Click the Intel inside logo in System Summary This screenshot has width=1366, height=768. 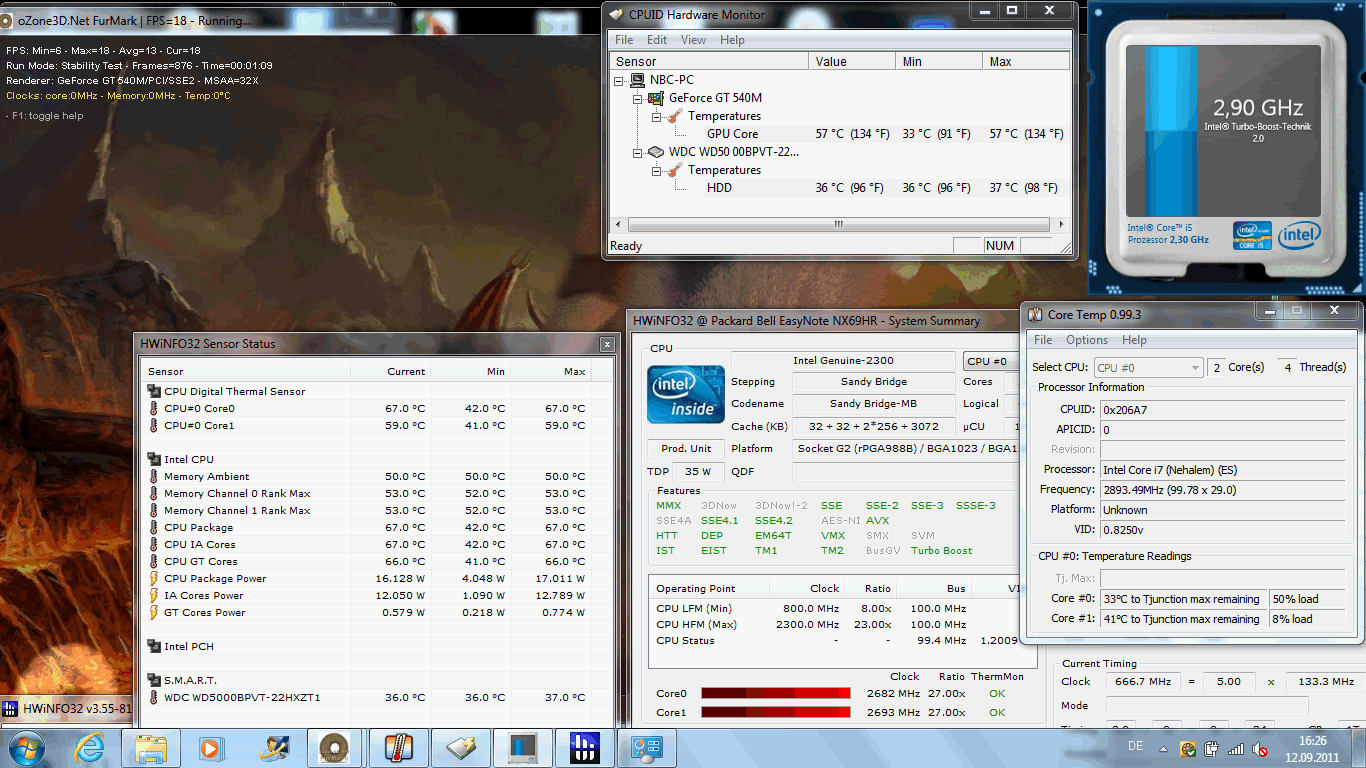686,394
